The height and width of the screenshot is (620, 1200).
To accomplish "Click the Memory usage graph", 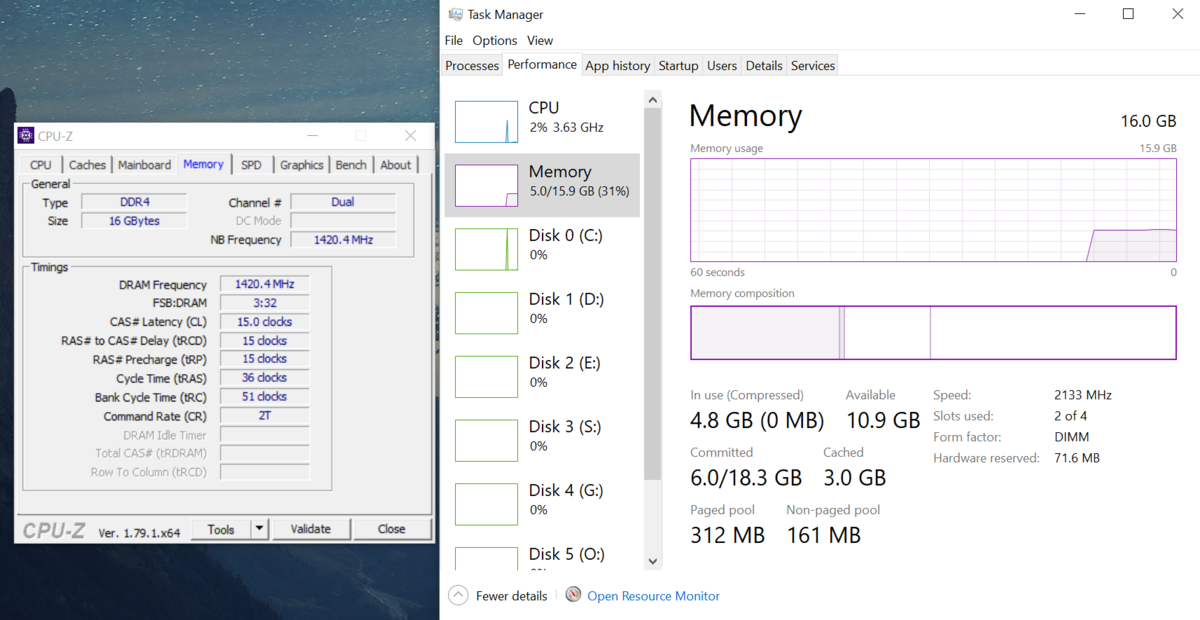I will click(933, 210).
